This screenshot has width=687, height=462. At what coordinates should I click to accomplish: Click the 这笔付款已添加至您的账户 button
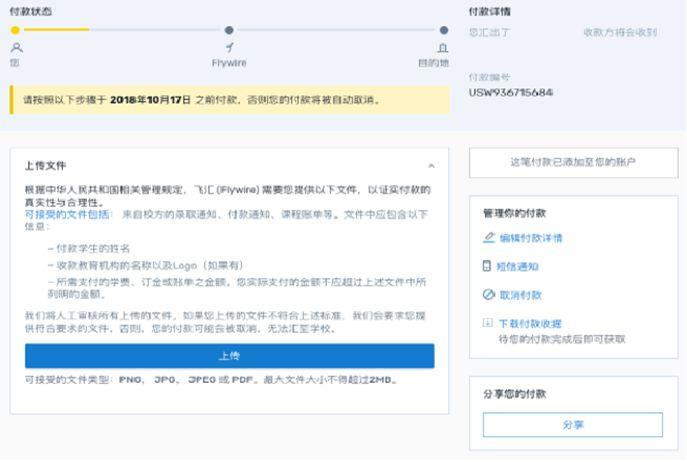[573, 162]
